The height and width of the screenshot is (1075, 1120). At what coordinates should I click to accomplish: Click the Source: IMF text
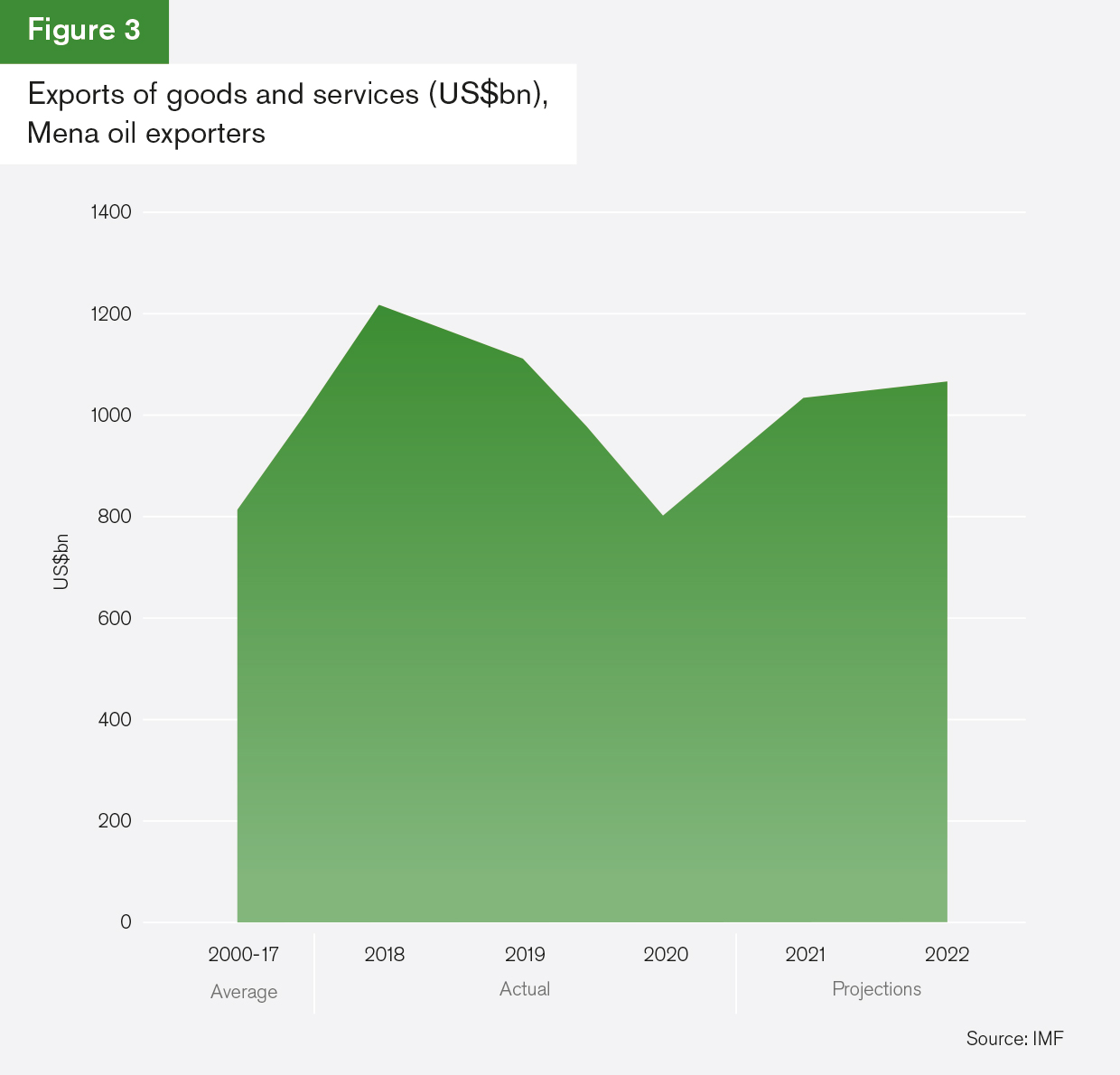(x=1014, y=1039)
